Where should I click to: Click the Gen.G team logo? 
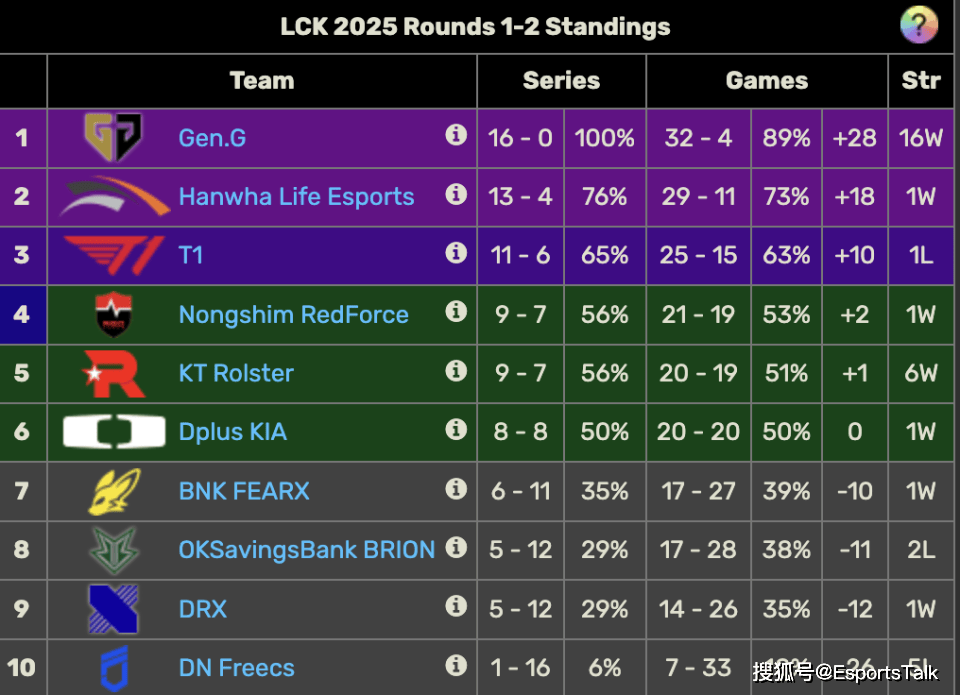113,137
